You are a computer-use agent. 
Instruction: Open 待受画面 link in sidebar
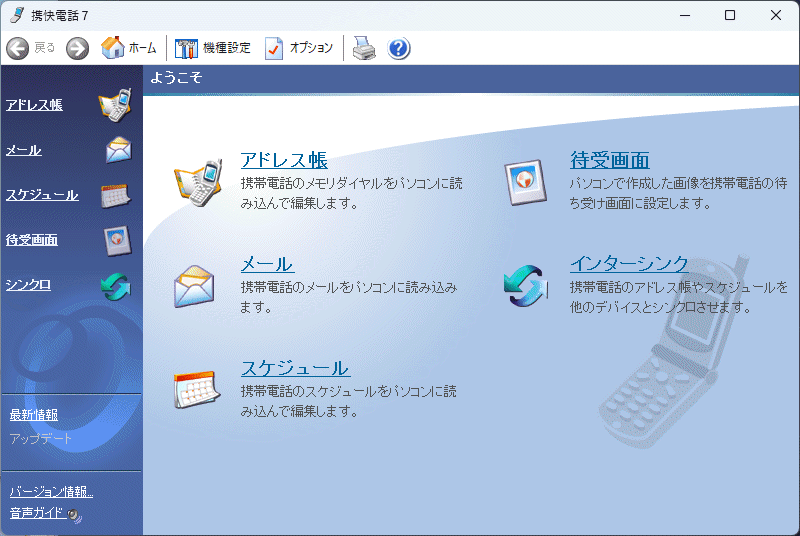coord(32,240)
